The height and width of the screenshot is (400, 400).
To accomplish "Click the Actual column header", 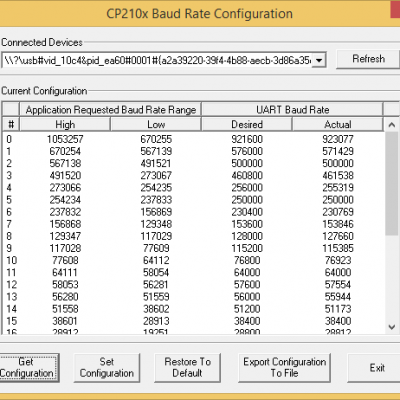I will pos(338,124).
